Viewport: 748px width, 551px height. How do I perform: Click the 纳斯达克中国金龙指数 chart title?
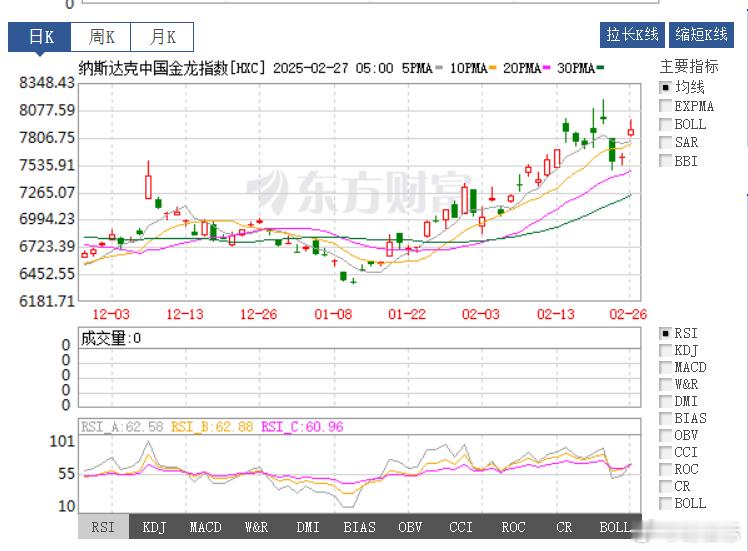(x=154, y=68)
